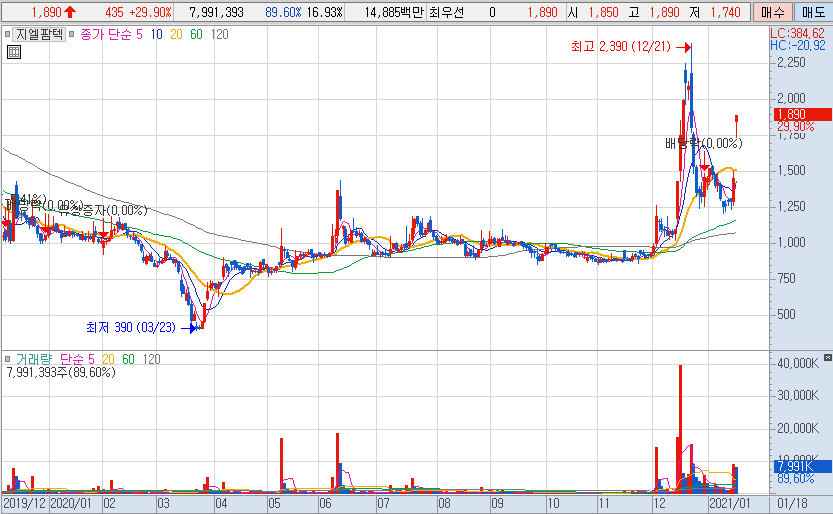833x514 pixels.
Task: Click the 7,991,393 volume value in header
Action: tap(216, 12)
